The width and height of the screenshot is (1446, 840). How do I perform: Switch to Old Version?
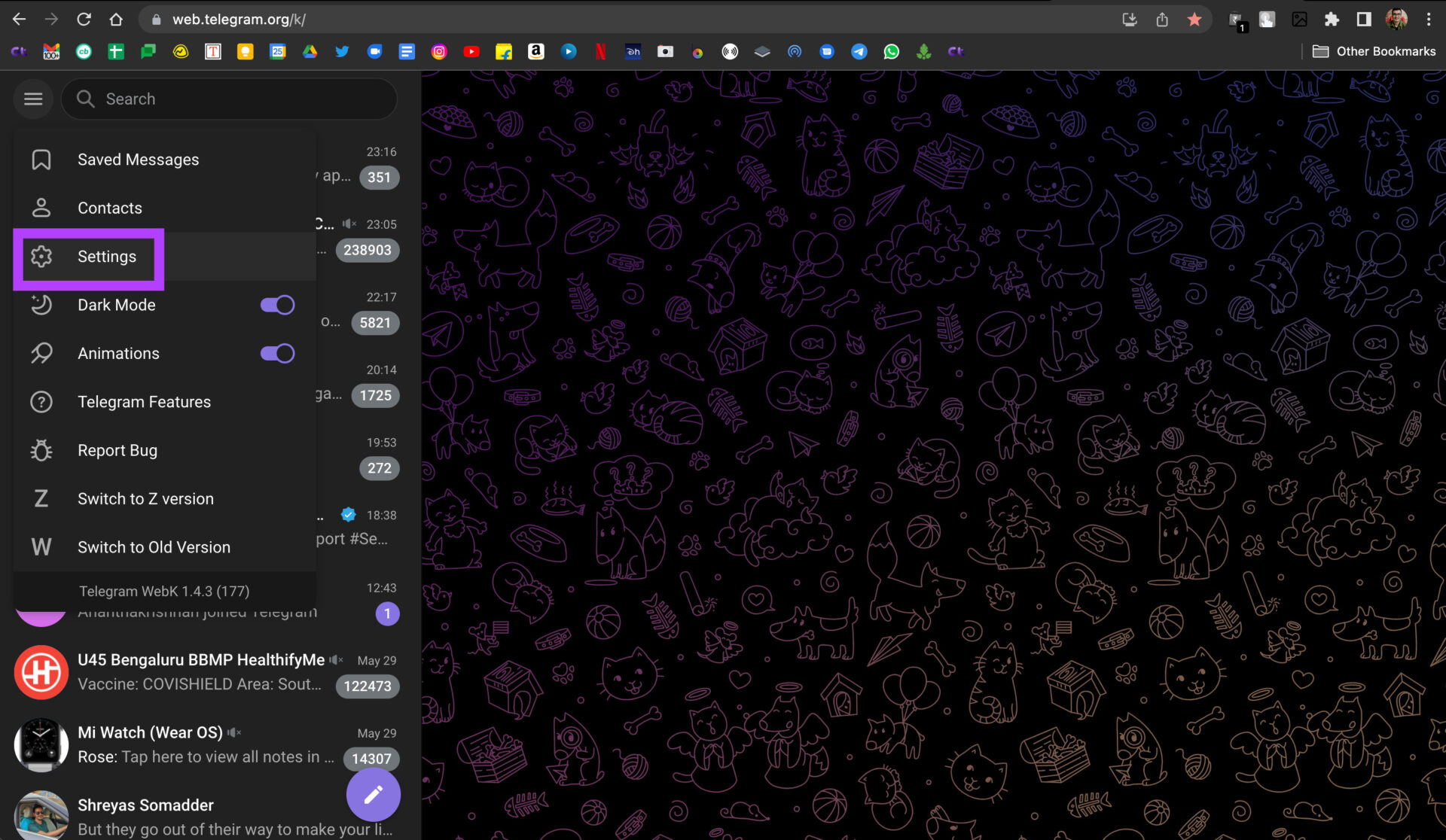point(154,547)
